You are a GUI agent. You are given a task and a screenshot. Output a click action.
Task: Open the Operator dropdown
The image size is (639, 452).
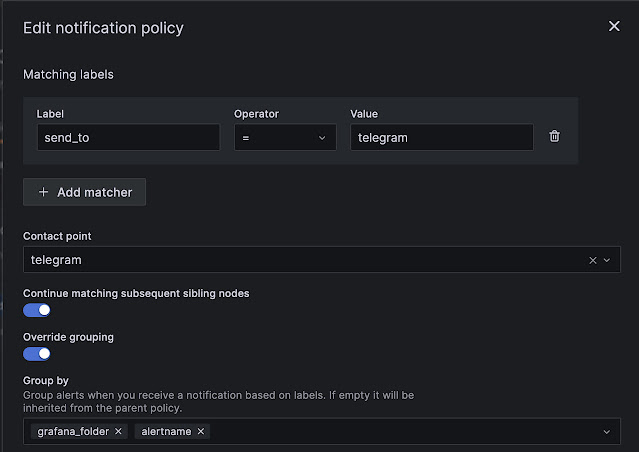coord(285,138)
